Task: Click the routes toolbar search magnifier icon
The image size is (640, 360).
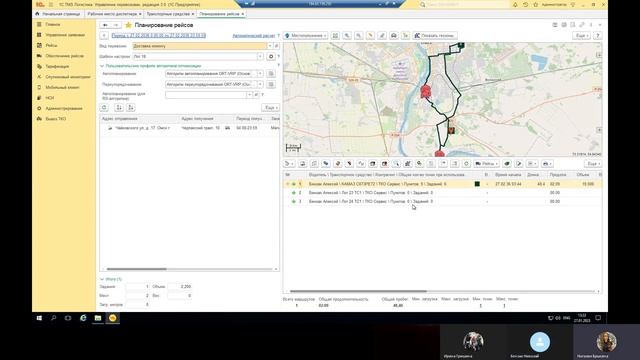Action: tap(396, 164)
